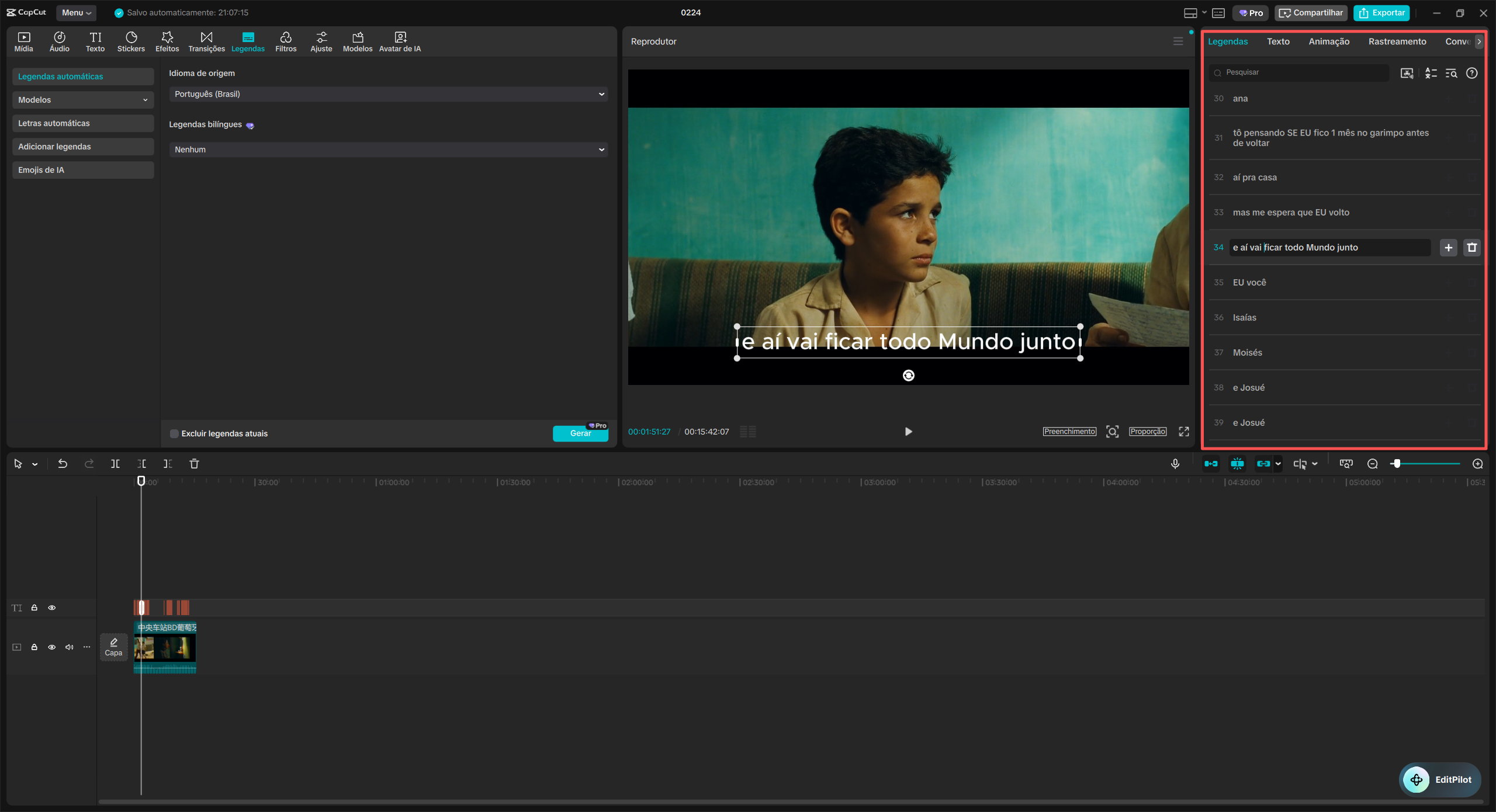Viewport: 1496px width, 812px height.
Task: Click the undo arrow
Action: coord(63,464)
